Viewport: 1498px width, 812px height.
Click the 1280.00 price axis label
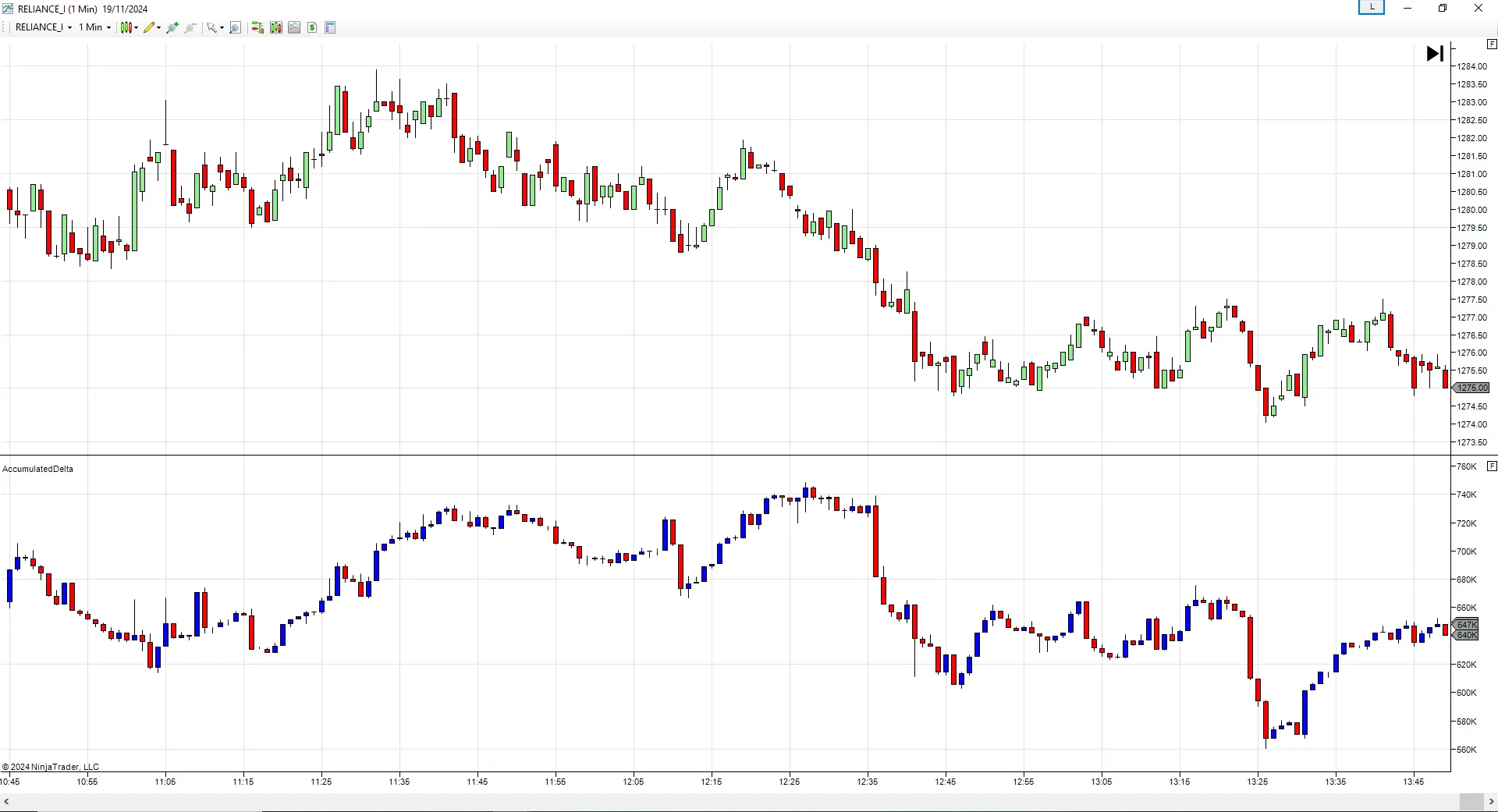click(x=1471, y=210)
